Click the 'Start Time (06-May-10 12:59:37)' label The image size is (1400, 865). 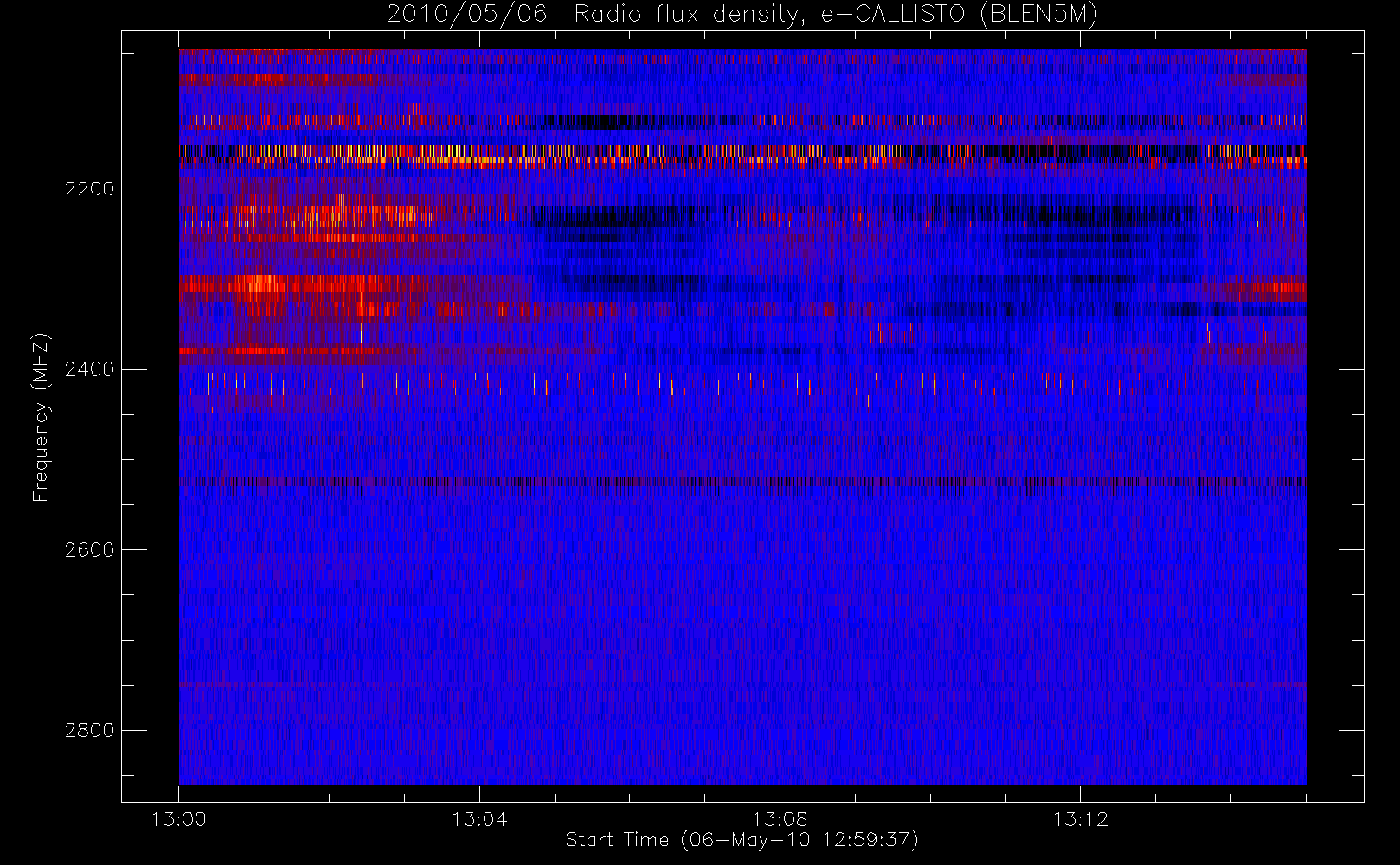pyautogui.click(x=742, y=840)
